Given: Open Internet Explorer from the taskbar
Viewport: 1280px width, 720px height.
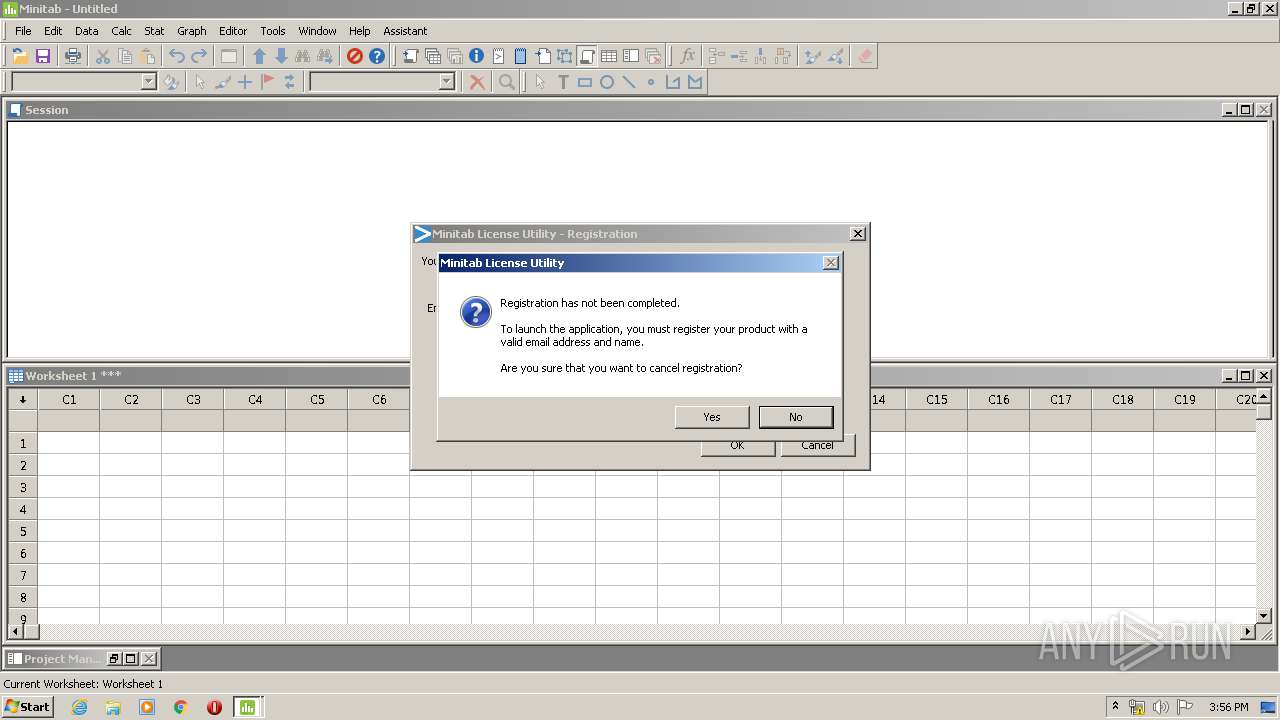Looking at the screenshot, I should tap(80, 707).
